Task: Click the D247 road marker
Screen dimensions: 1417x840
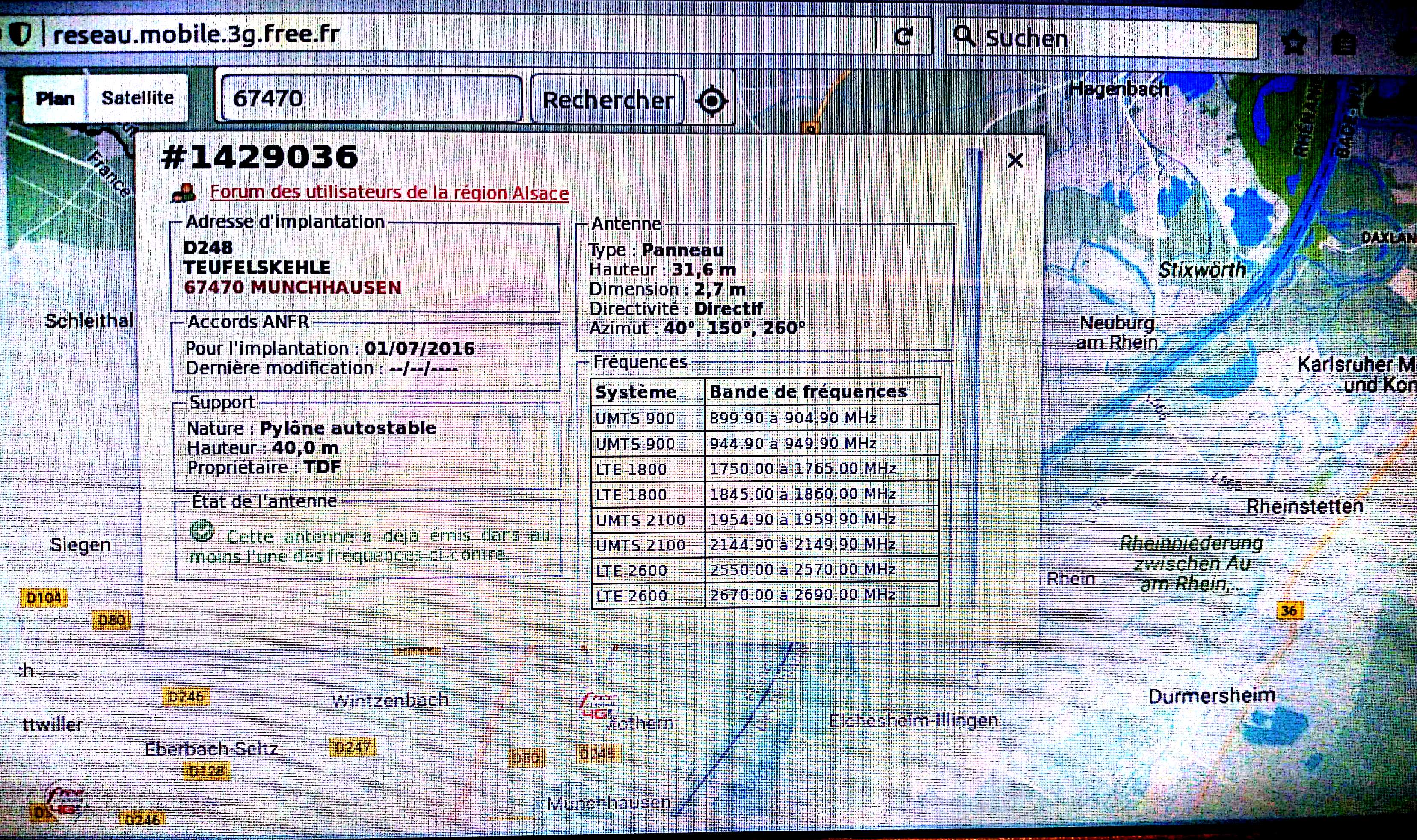Action: pyautogui.click(x=353, y=747)
